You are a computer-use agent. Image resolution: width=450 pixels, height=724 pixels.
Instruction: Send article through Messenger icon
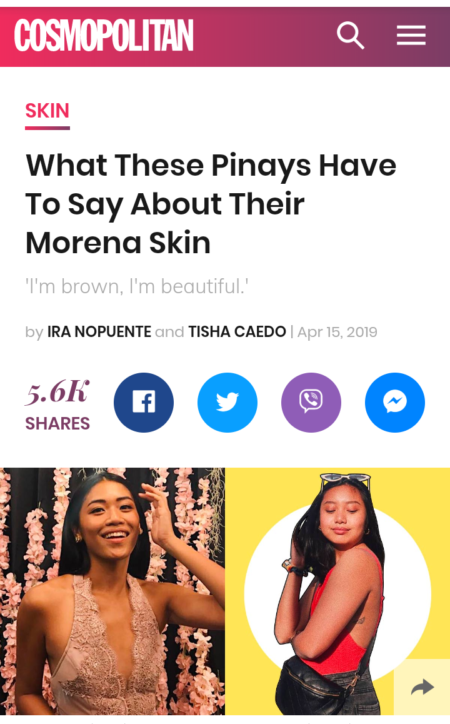395,402
